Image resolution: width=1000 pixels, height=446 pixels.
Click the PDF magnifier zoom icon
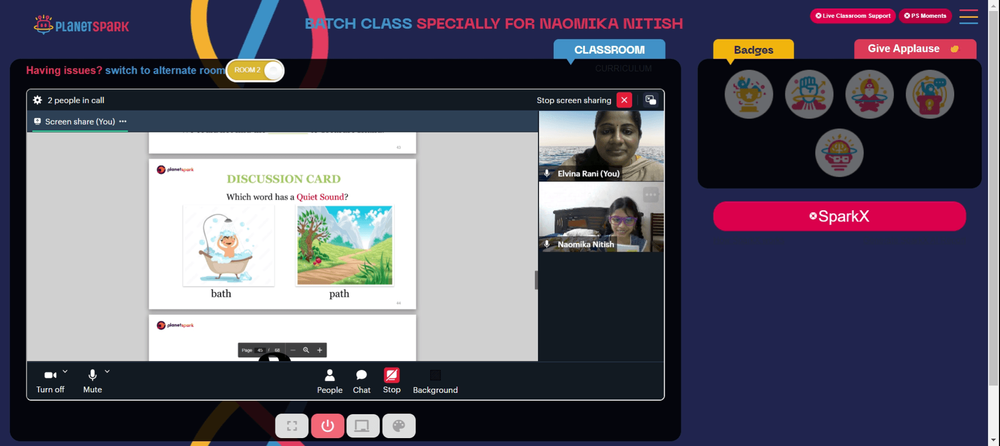[306, 350]
